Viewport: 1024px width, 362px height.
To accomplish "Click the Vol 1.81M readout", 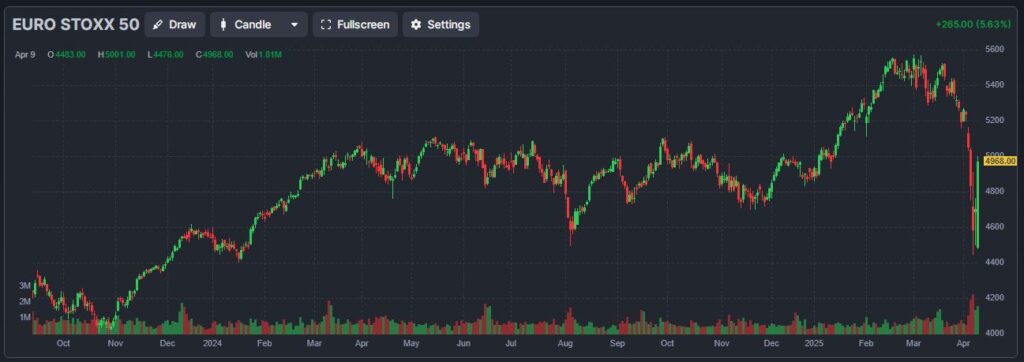I will click(x=263, y=55).
